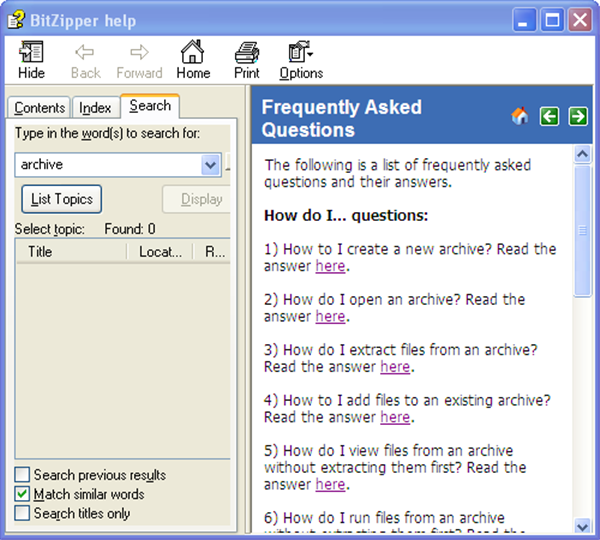
Task: Follow the 'here' link for extracting files
Action: [x=395, y=367]
